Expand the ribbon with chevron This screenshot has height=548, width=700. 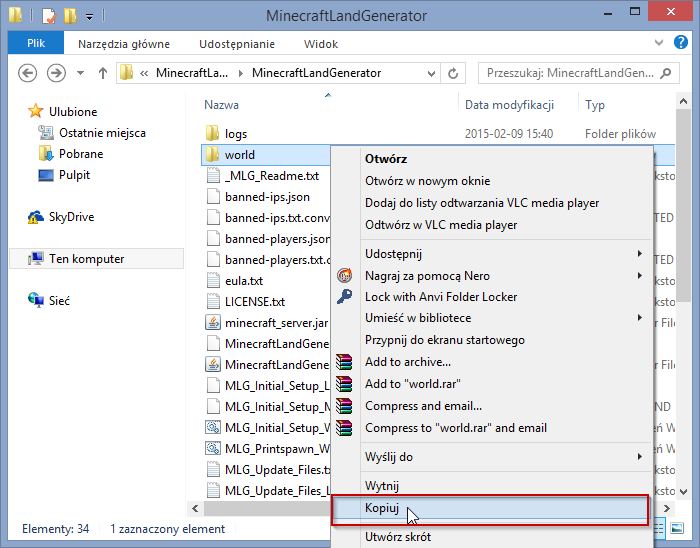(x=658, y=43)
